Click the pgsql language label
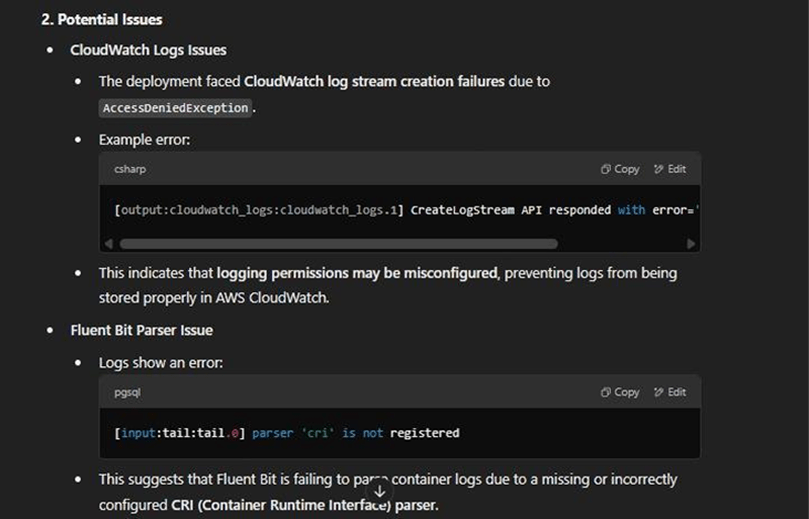Screen dimensions: 809x519 pyautogui.click(x=127, y=393)
